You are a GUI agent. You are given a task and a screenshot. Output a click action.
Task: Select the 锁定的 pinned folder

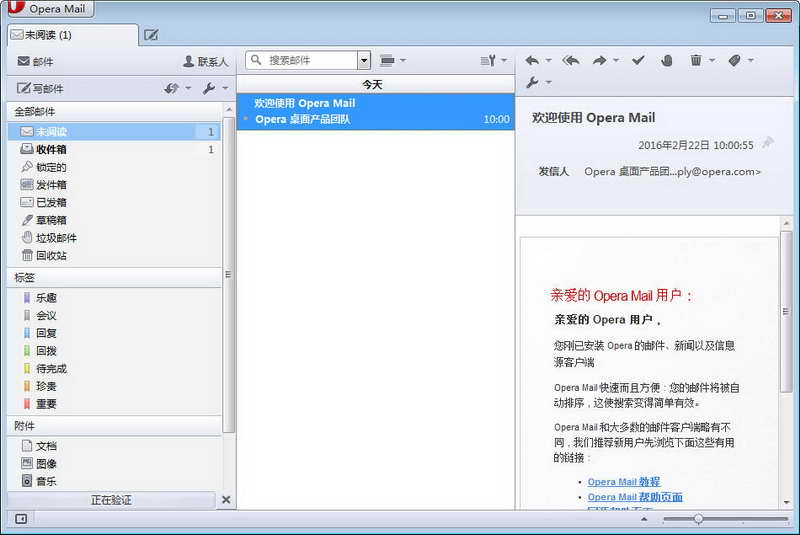point(114,167)
